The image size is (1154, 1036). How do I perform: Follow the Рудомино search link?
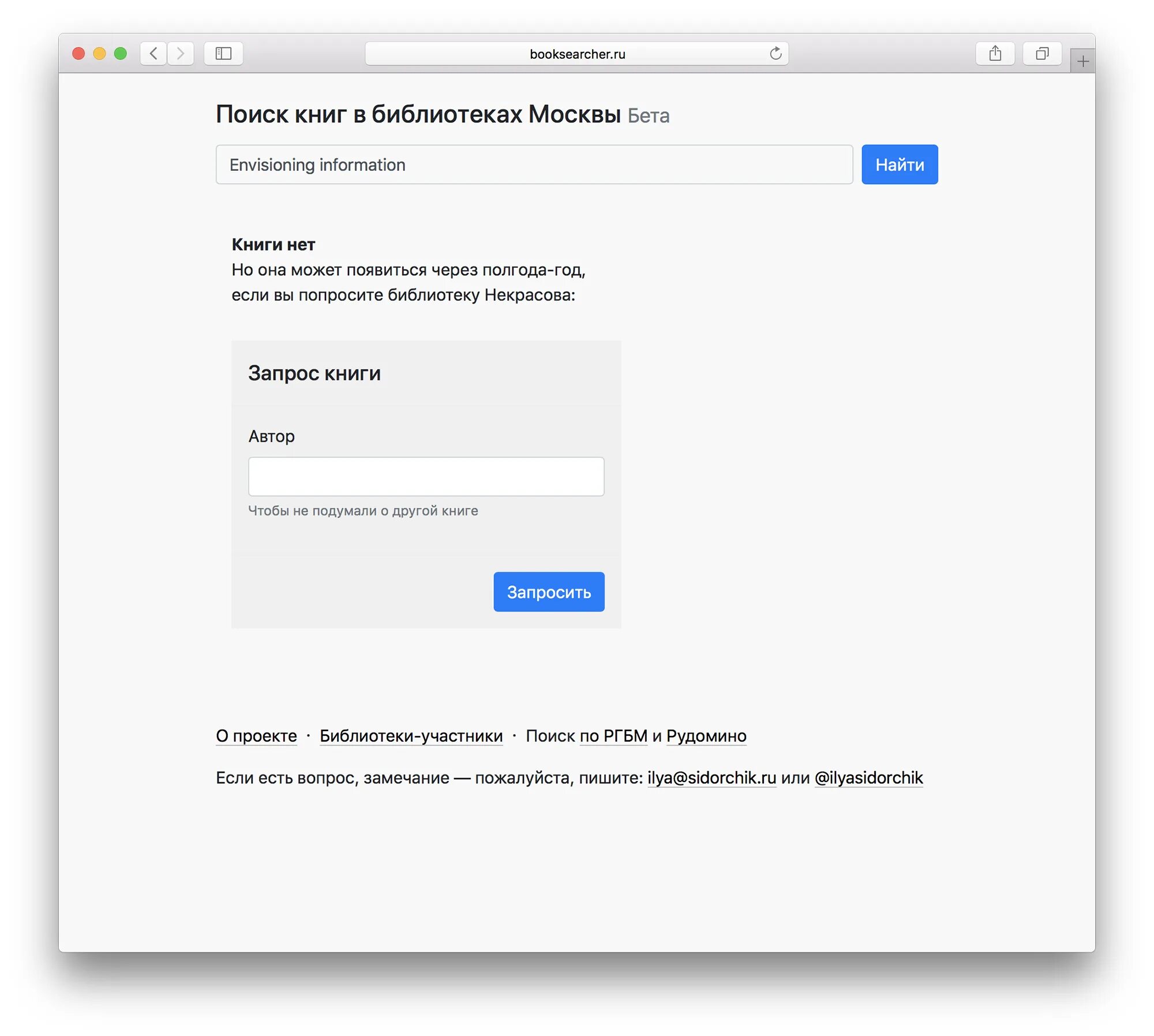coord(706,736)
